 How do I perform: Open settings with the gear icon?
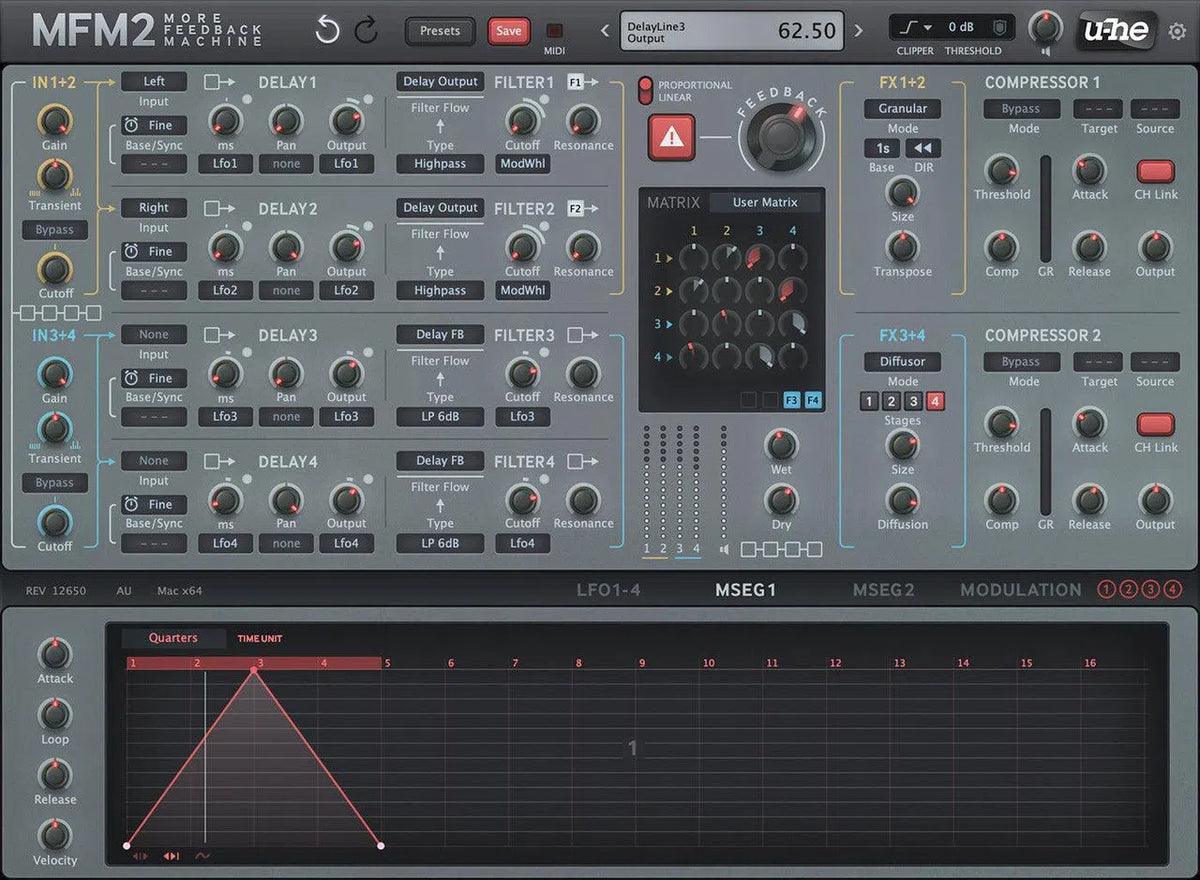(1177, 32)
